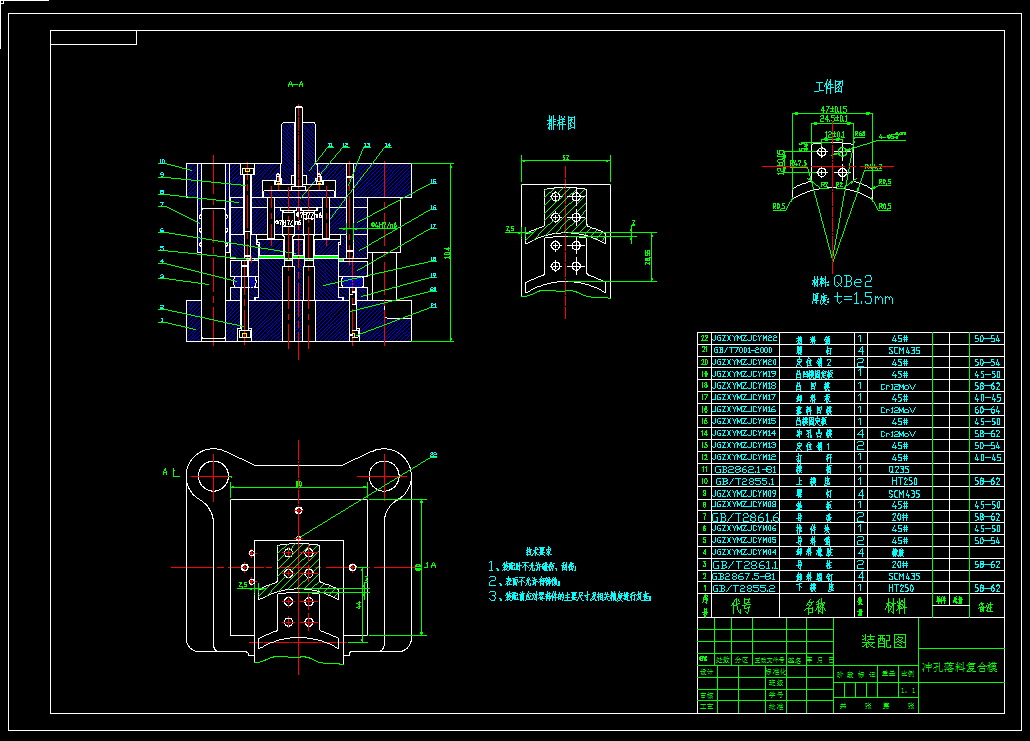Select the GB2867.5-81 code cell
Image resolution: width=1030 pixels, height=741 pixels.
click(745, 576)
